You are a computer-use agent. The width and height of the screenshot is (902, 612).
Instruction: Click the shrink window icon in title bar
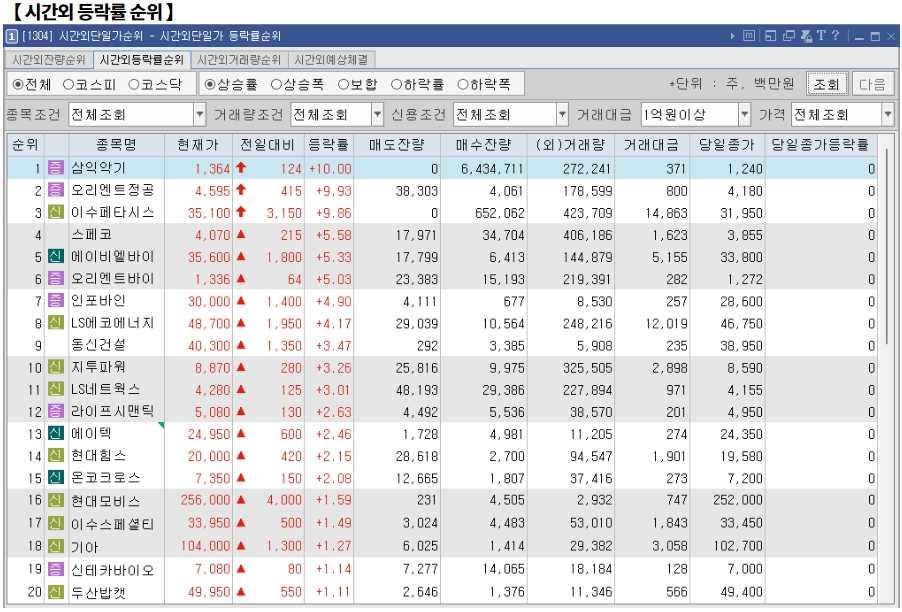coord(773,35)
